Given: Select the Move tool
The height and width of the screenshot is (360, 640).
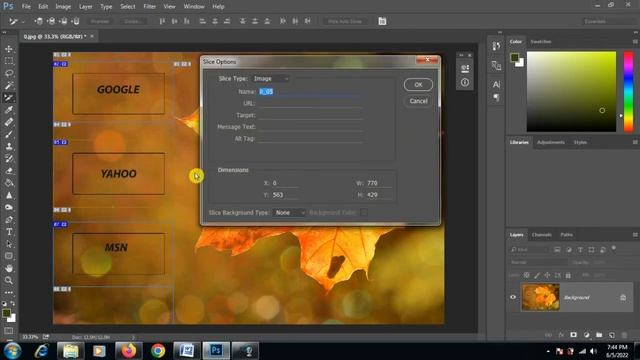Looking at the screenshot, I should coord(9,49).
